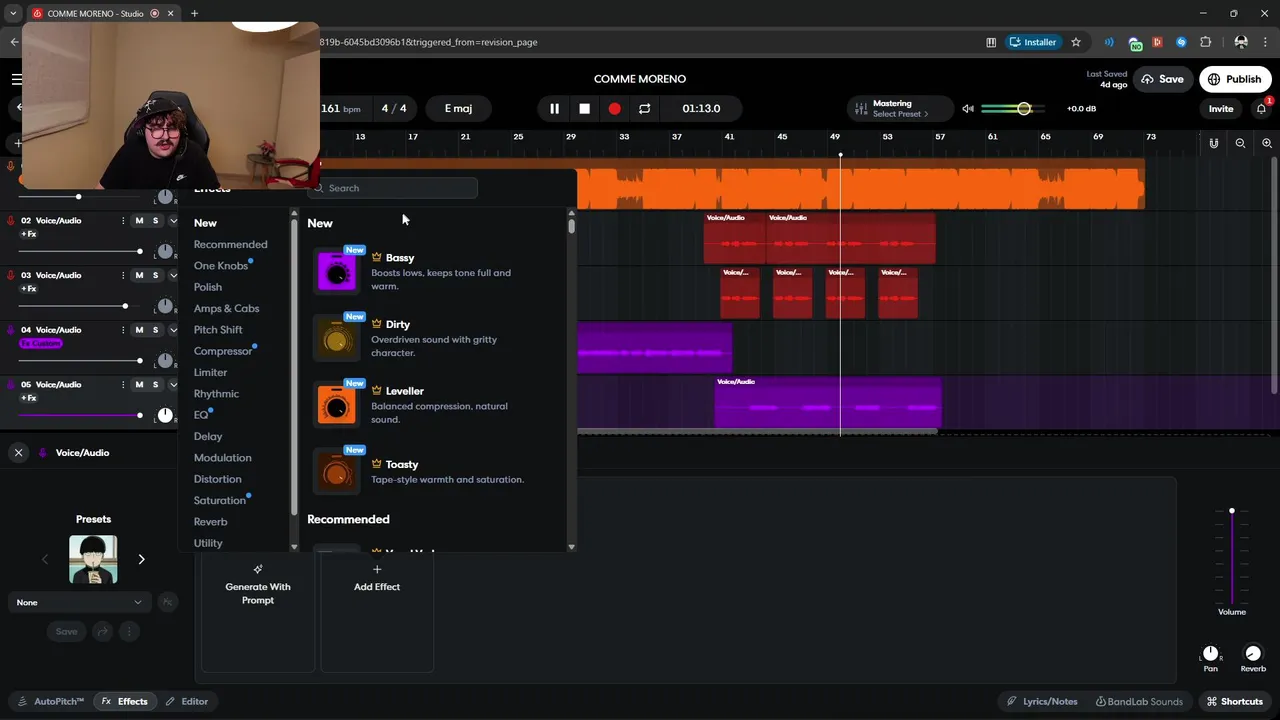This screenshot has width=1280, height=720.
Task: Click the Invite button
Action: [x=1221, y=108]
